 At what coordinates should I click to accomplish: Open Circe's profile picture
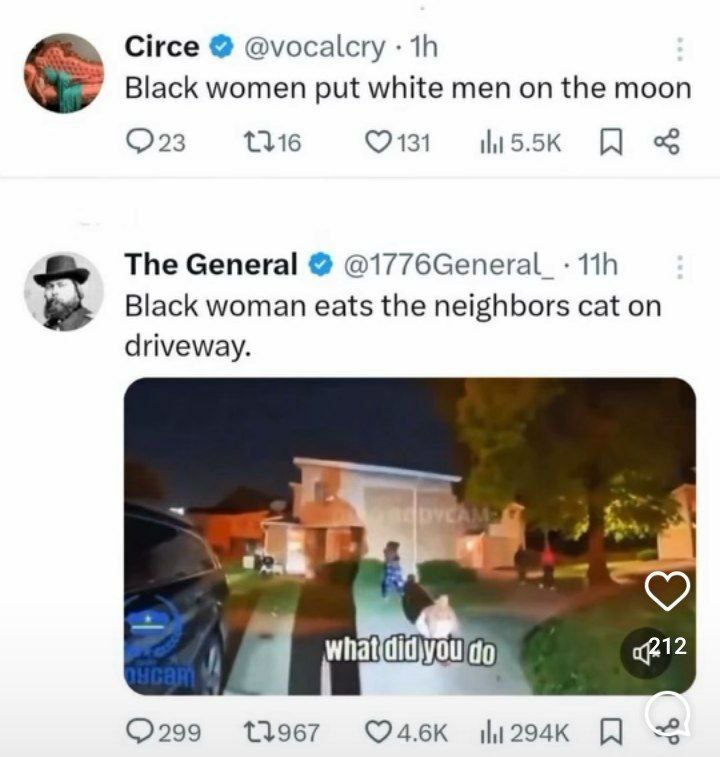point(63,73)
